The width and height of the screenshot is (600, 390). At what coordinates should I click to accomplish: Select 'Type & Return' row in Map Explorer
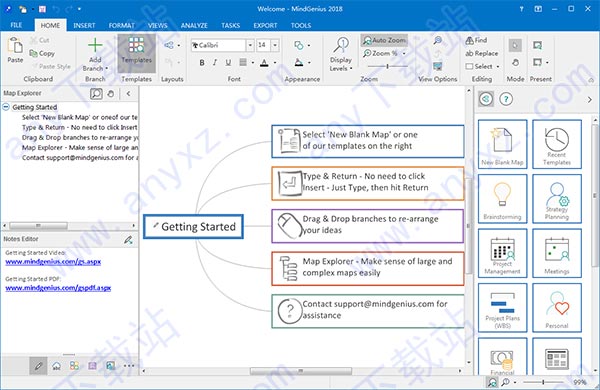[x=80, y=127]
